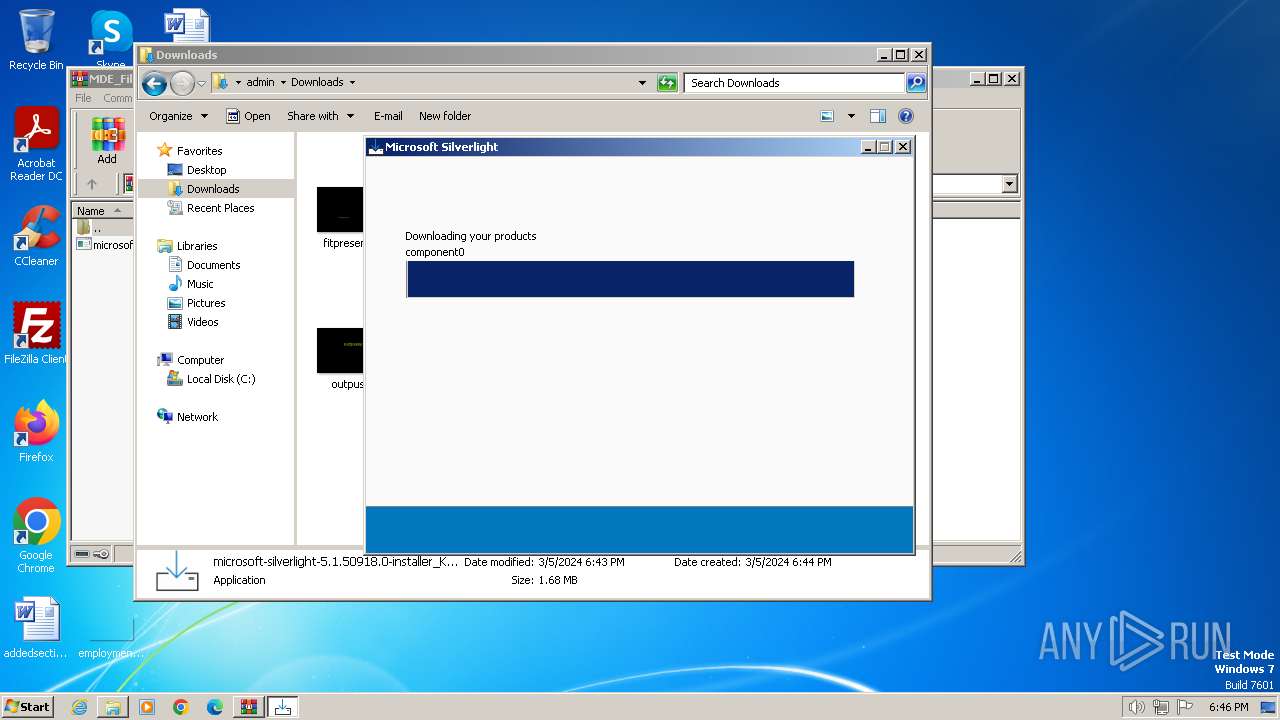
Task: Open addedsecti Word document on desktop
Action: pos(36,629)
